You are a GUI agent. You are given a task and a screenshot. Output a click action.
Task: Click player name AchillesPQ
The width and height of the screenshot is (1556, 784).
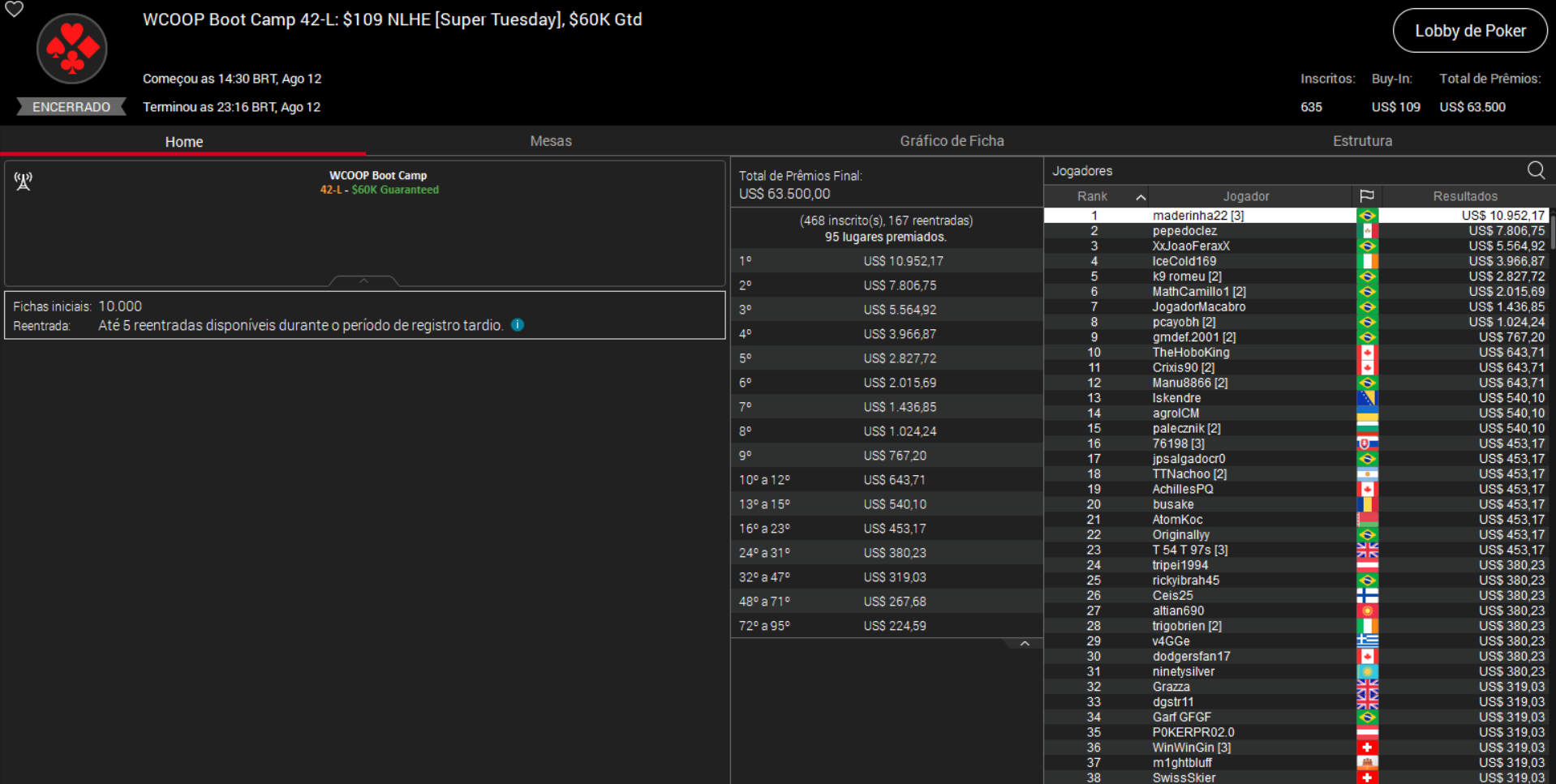point(1183,489)
